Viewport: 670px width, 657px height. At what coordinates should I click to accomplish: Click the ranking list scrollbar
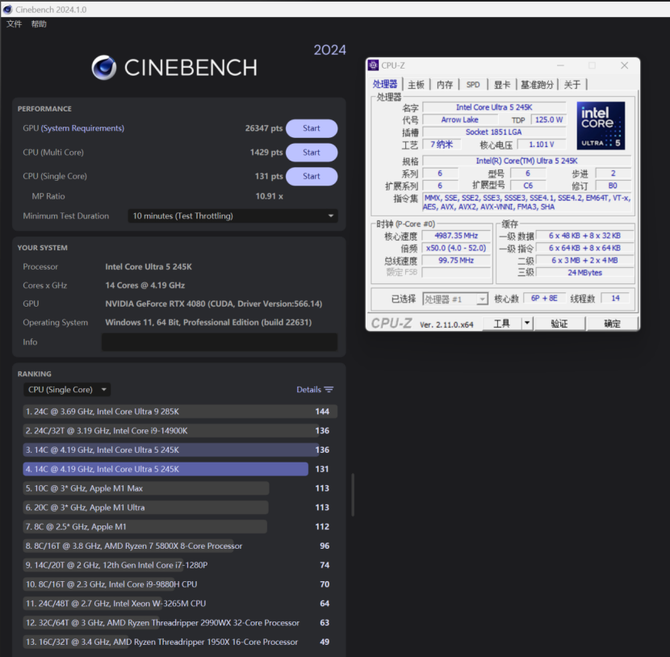click(x=353, y=495)
